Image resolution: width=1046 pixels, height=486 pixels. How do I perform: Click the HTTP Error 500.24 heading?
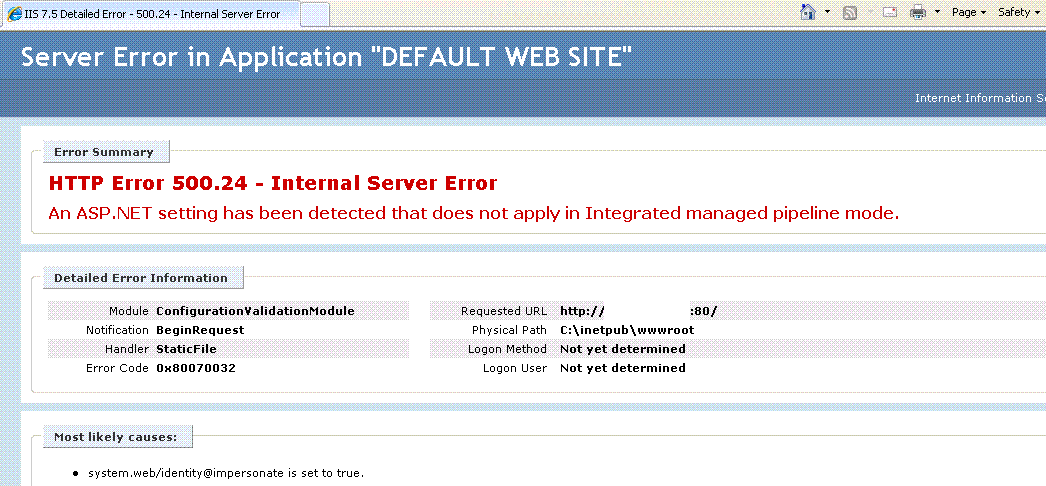pos(273,183)
